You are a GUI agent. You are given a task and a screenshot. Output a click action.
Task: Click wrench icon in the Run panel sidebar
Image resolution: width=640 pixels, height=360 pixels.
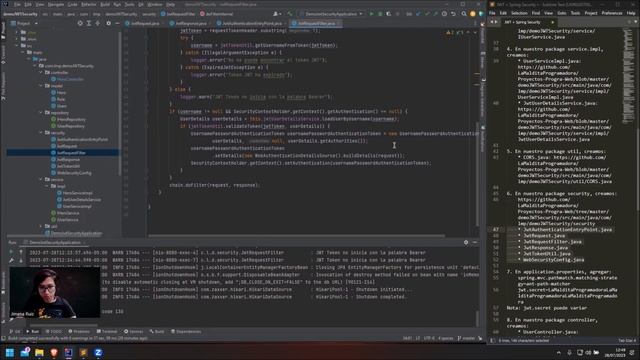[11, 260]
